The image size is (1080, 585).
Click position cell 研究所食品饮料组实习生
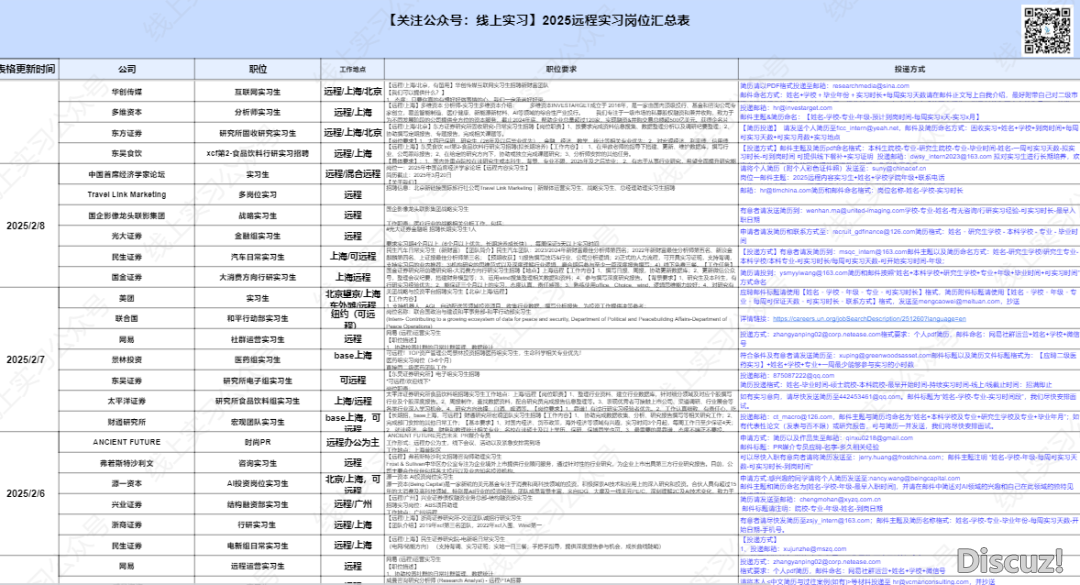tap(258, 401)
